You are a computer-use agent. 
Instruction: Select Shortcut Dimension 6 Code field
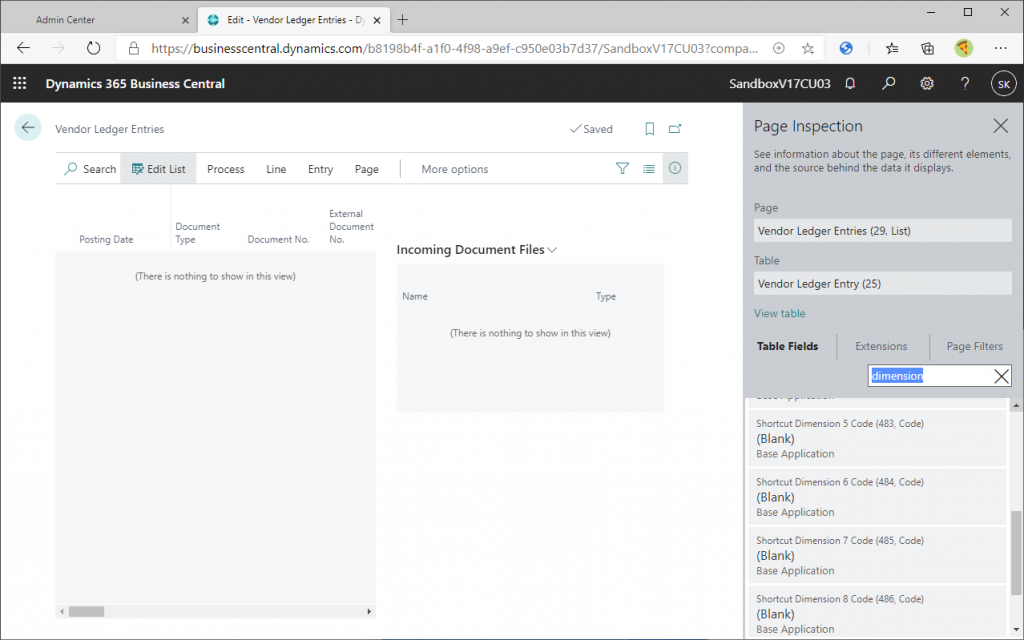876,497
